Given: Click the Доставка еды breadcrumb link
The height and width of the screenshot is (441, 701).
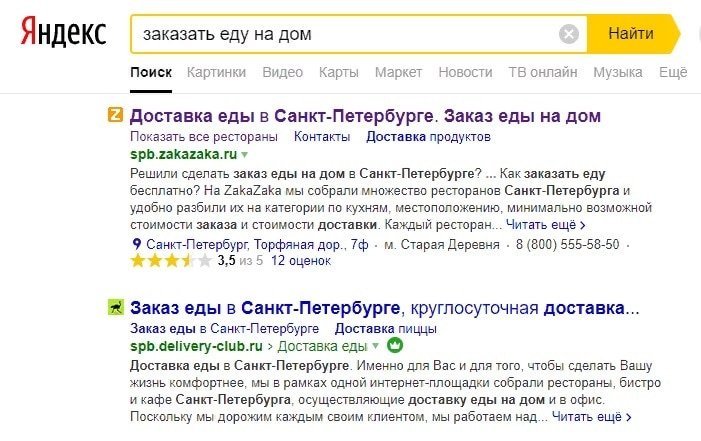Looking at the screenshot, I should [322, 346].
